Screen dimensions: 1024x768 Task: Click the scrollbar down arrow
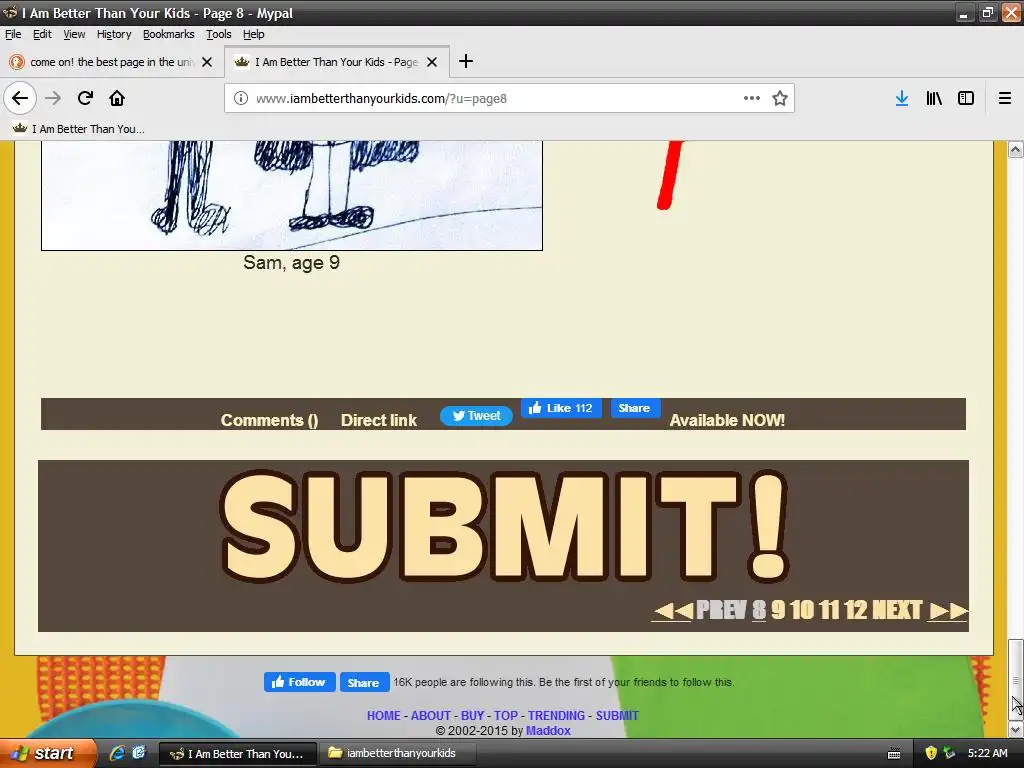[1016, 729]
